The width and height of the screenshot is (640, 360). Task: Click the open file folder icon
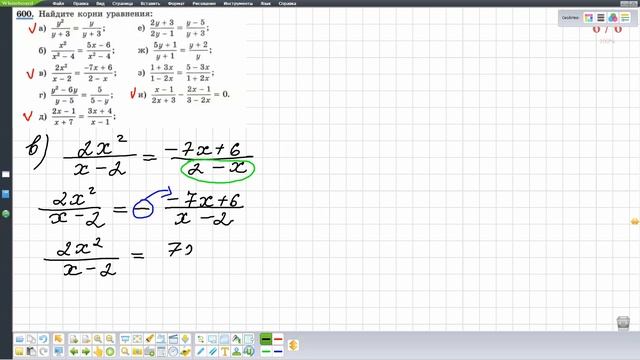(19, 339)
